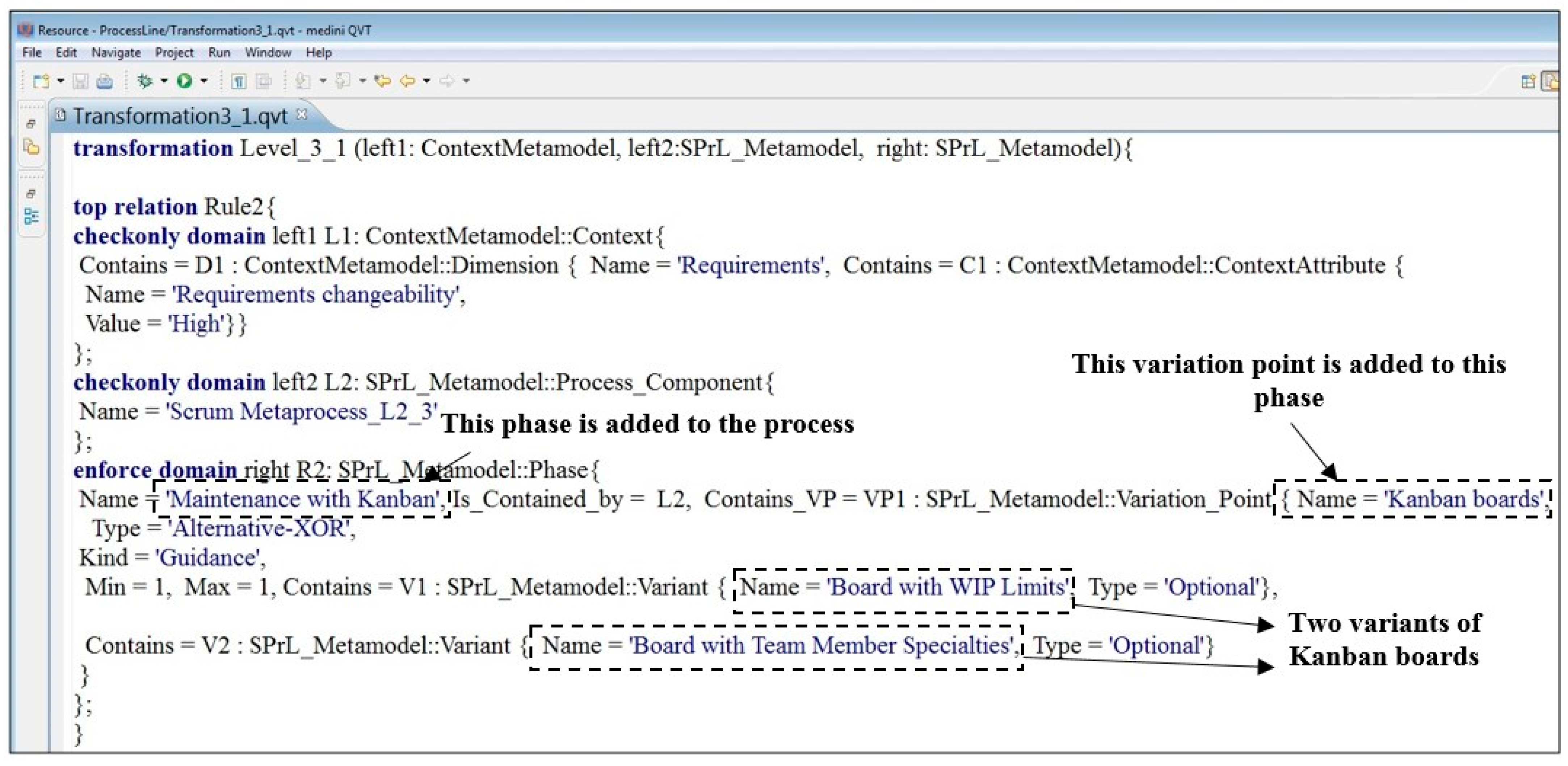Click the string 'Requirements' after Name =
This screenshot has height=766, width=1568.
pyautogui.click(x=751, y=266)
